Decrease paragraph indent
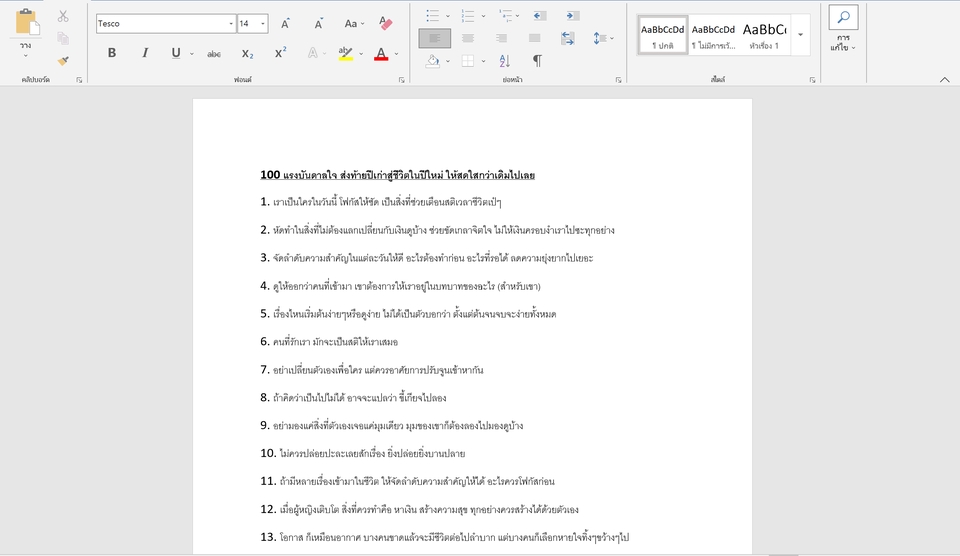This screenshot has height=556, width=960. (x=539, y=15)
